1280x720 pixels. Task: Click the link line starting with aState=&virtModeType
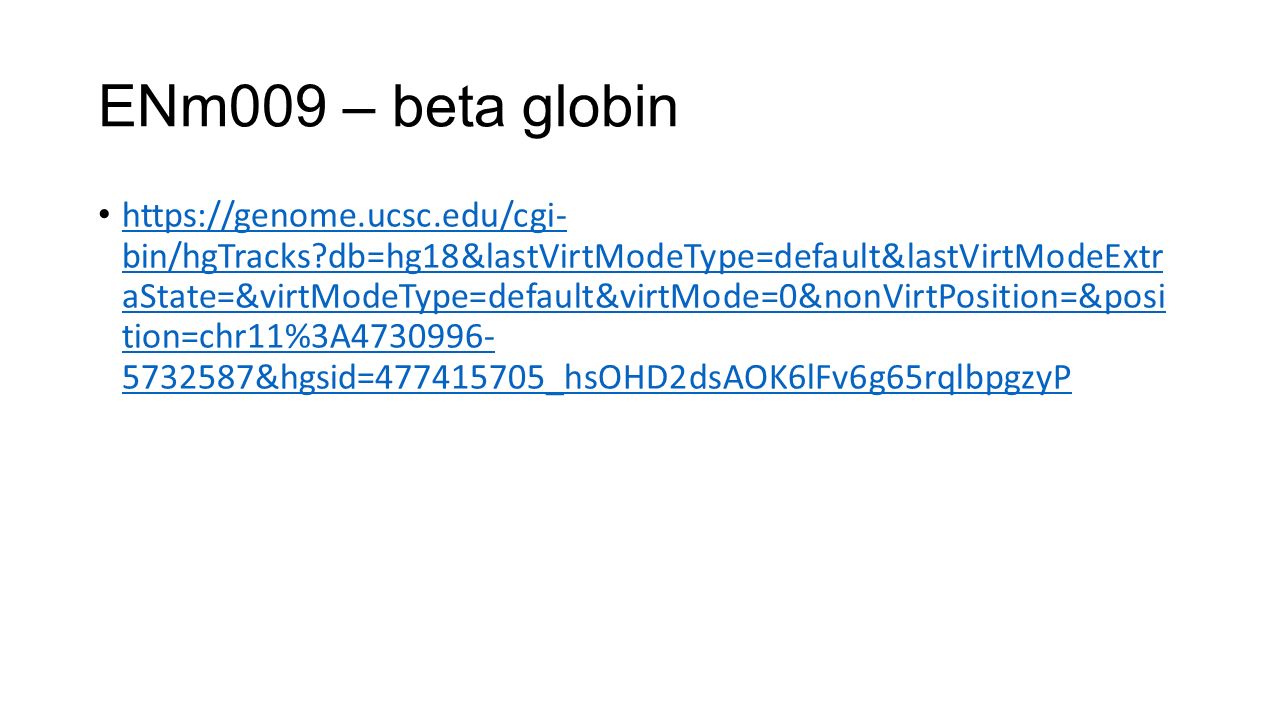click(x=643, y=298)
